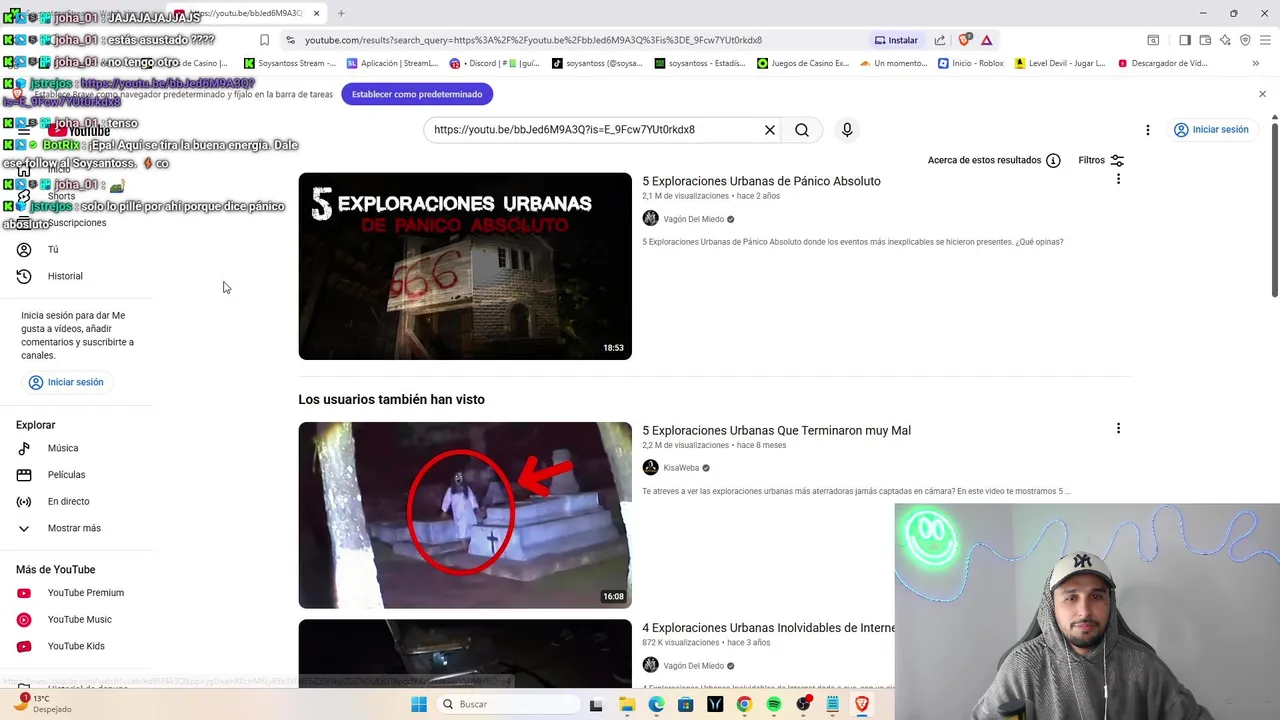Open Brave main hamburger menu
Screen dimensions: 1280x720
click(1265, 40)
